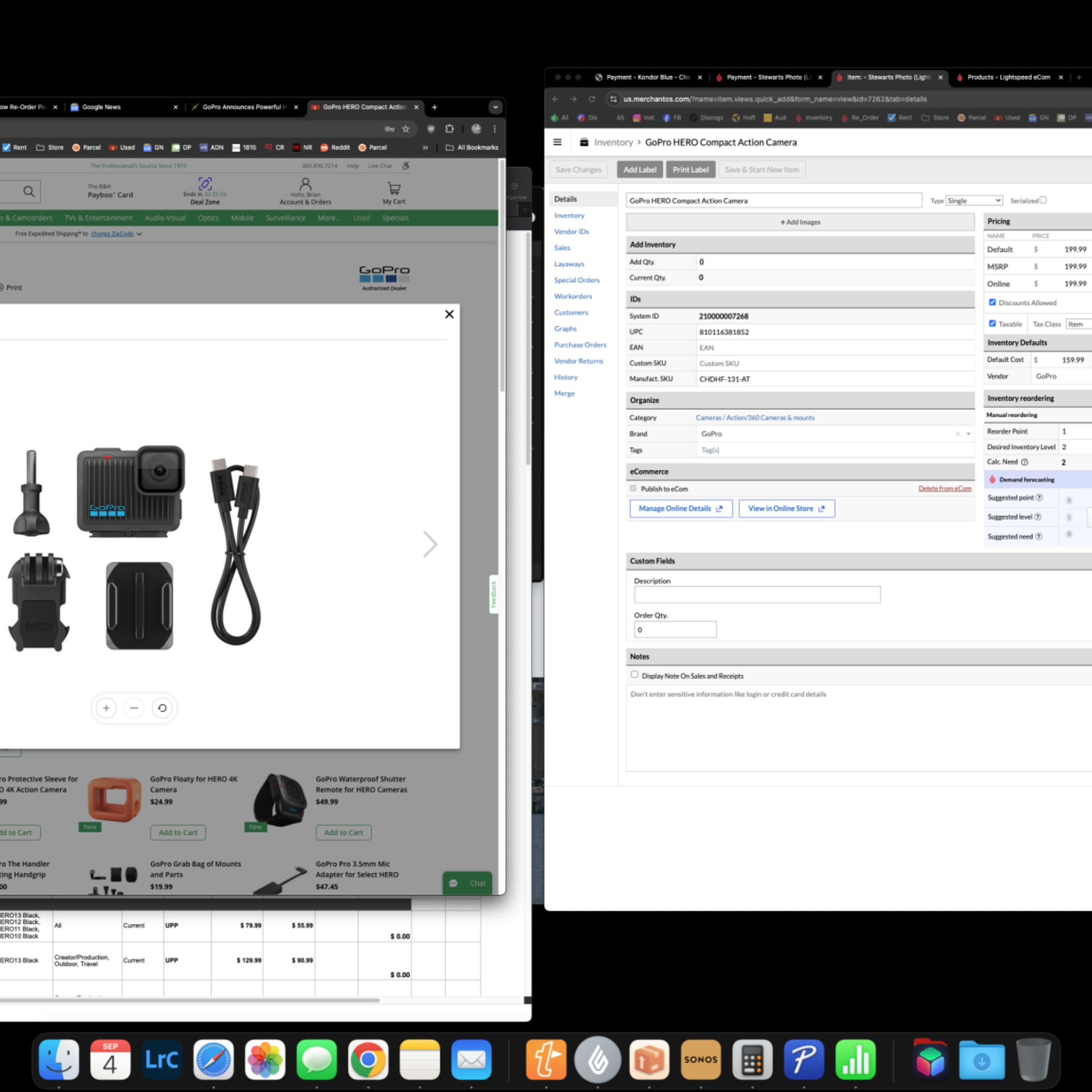The width and height of the screenshot is (1092, 1092).
Task: Open the Feedback tab on B&H
Action: [493, 594]
